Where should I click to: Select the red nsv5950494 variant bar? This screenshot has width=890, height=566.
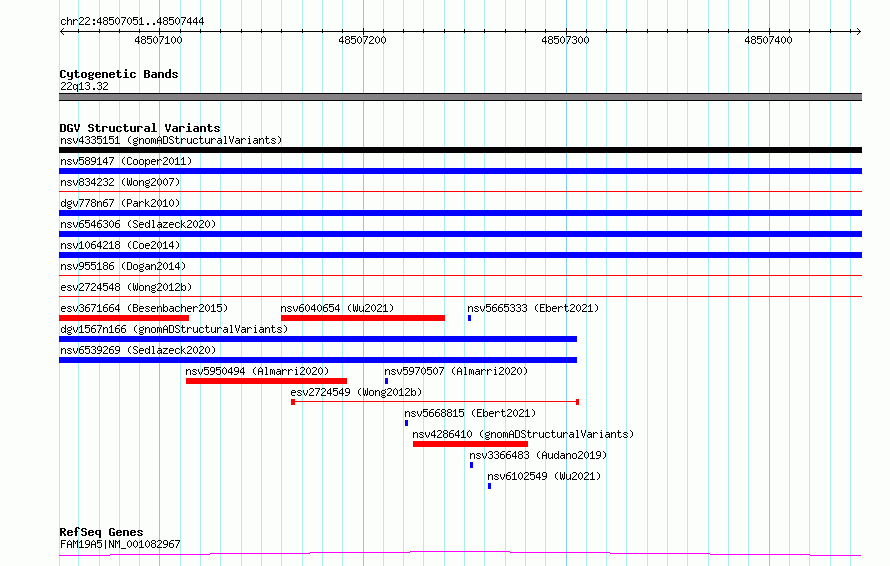click(266, 381)
